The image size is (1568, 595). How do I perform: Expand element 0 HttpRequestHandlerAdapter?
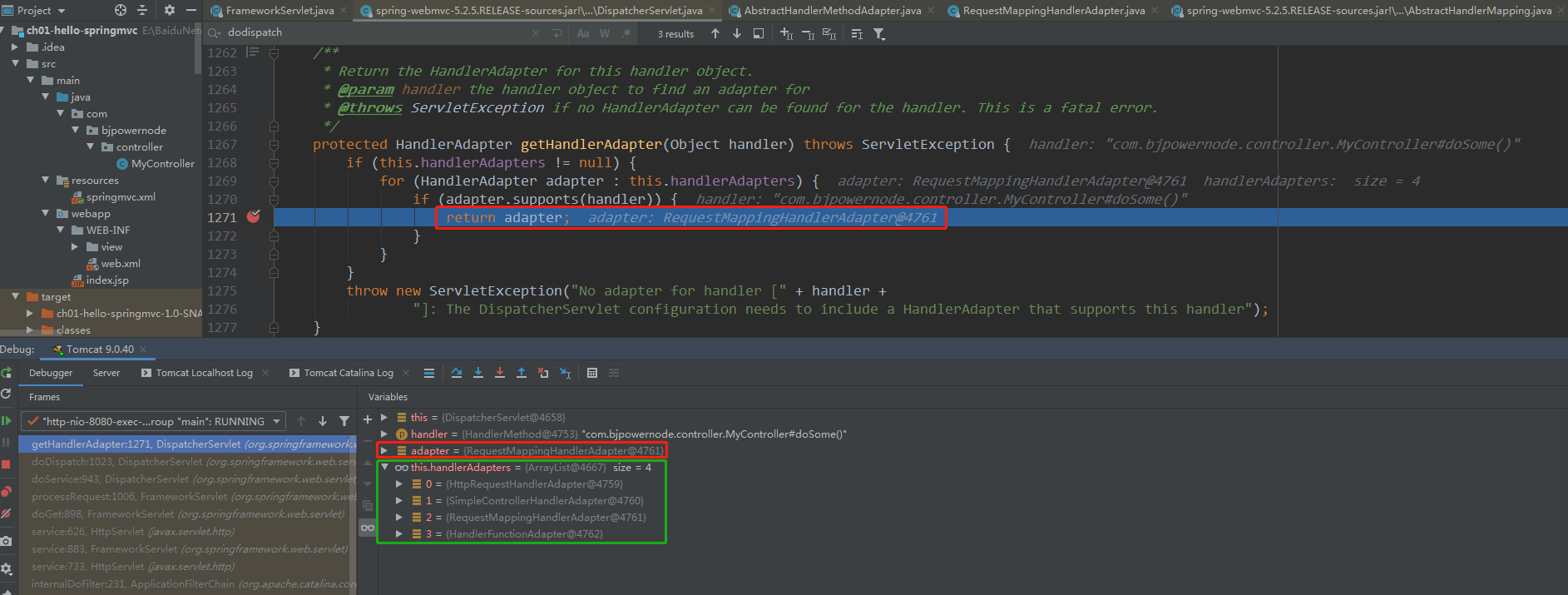[x=399, y=483]
